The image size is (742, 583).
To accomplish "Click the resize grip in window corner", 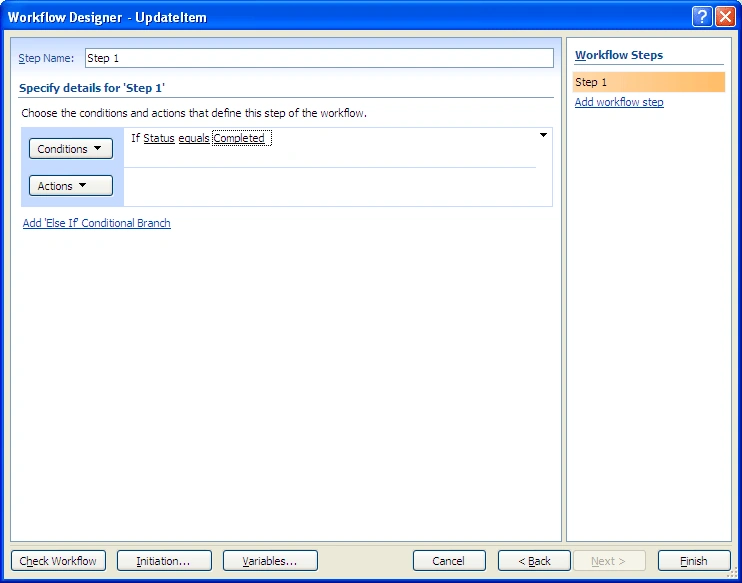I will pyautogui.click(x=733, y=574).
